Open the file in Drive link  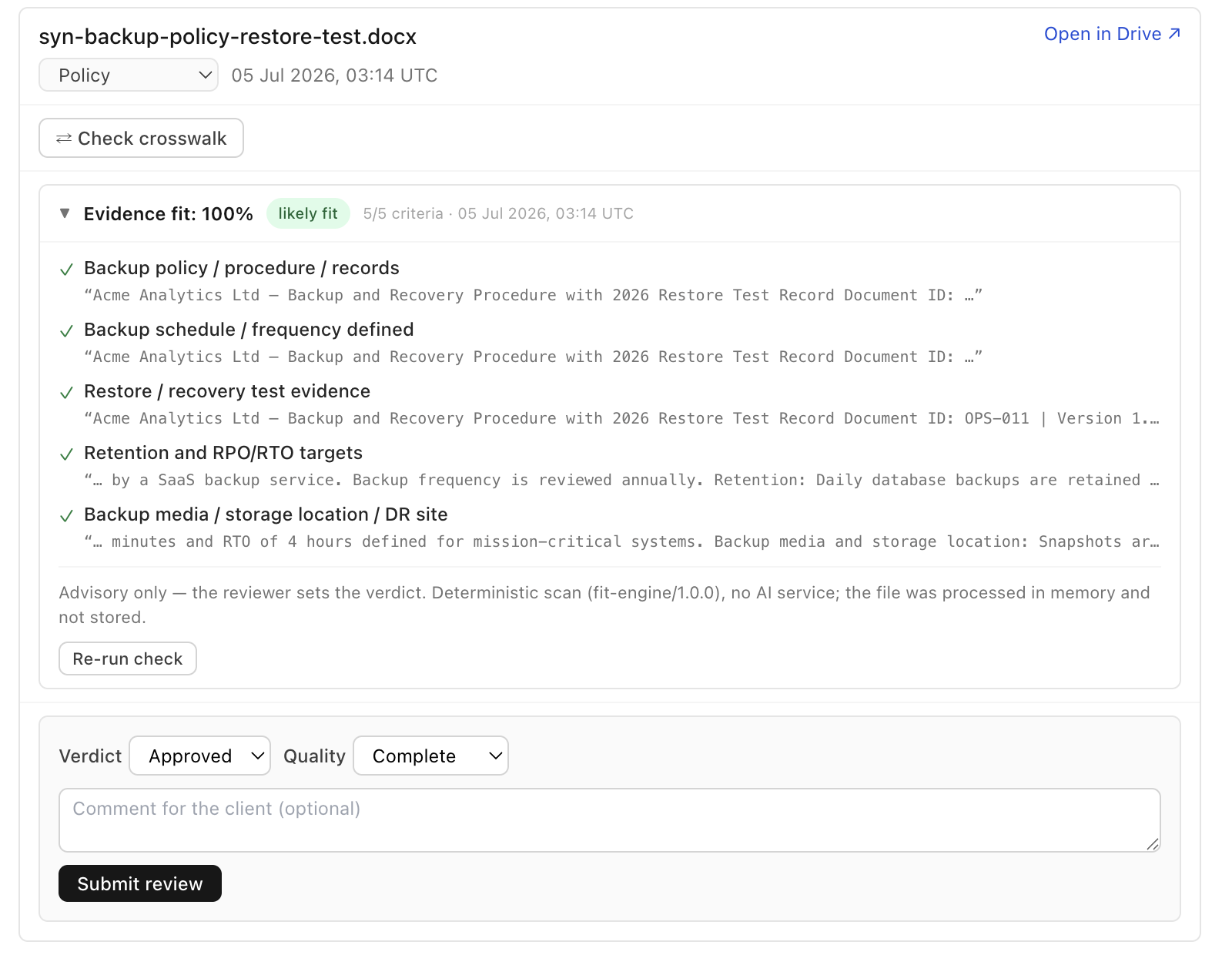[x=1112, y=34]
